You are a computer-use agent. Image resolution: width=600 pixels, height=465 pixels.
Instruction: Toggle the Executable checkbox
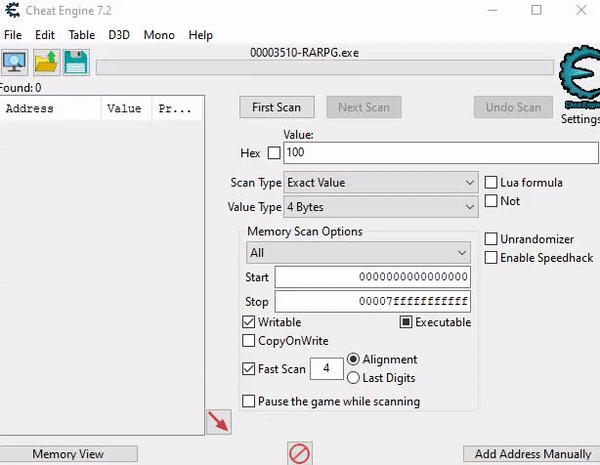(406, 322)
